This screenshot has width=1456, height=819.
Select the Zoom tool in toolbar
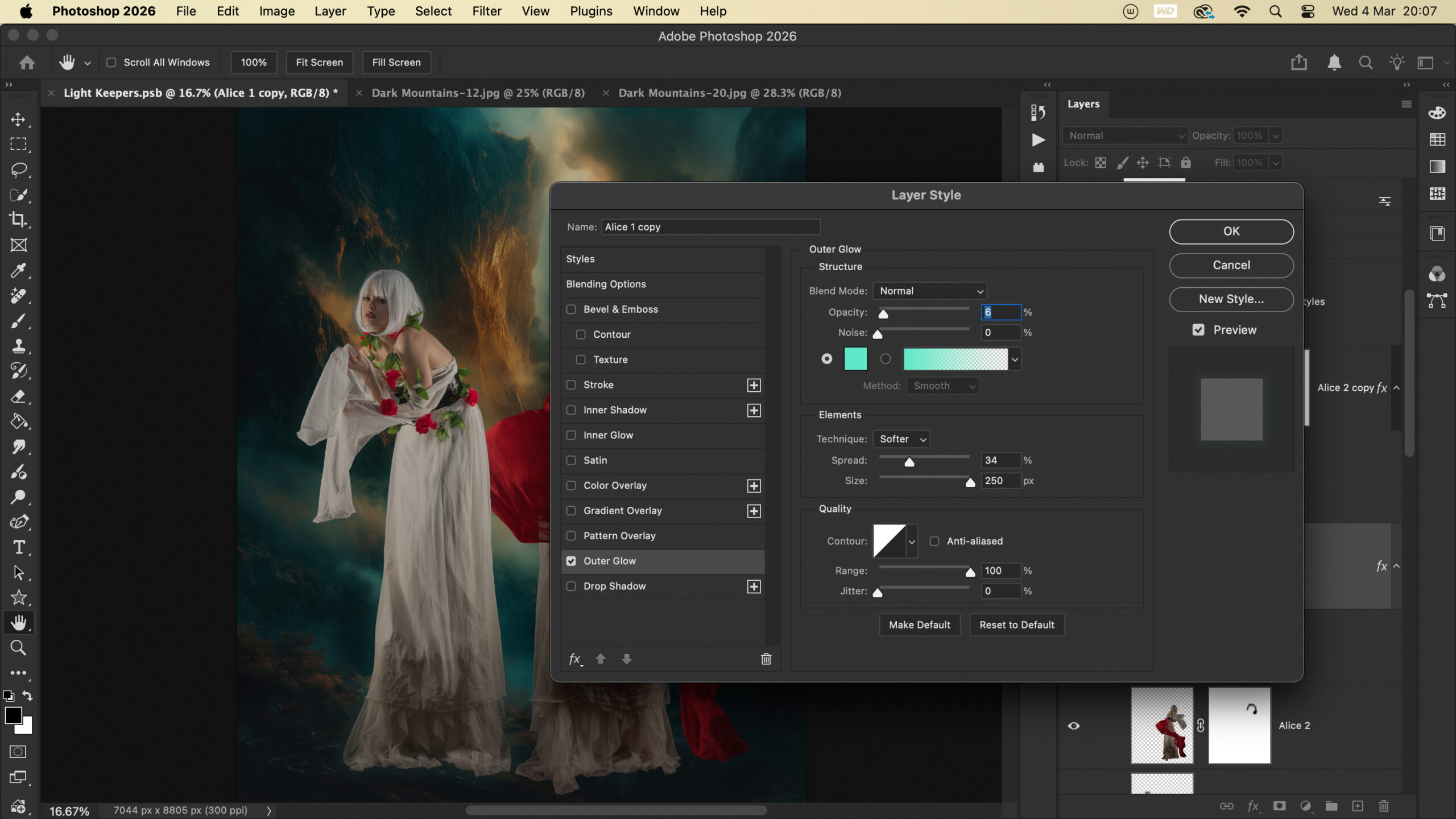[18, 647]
